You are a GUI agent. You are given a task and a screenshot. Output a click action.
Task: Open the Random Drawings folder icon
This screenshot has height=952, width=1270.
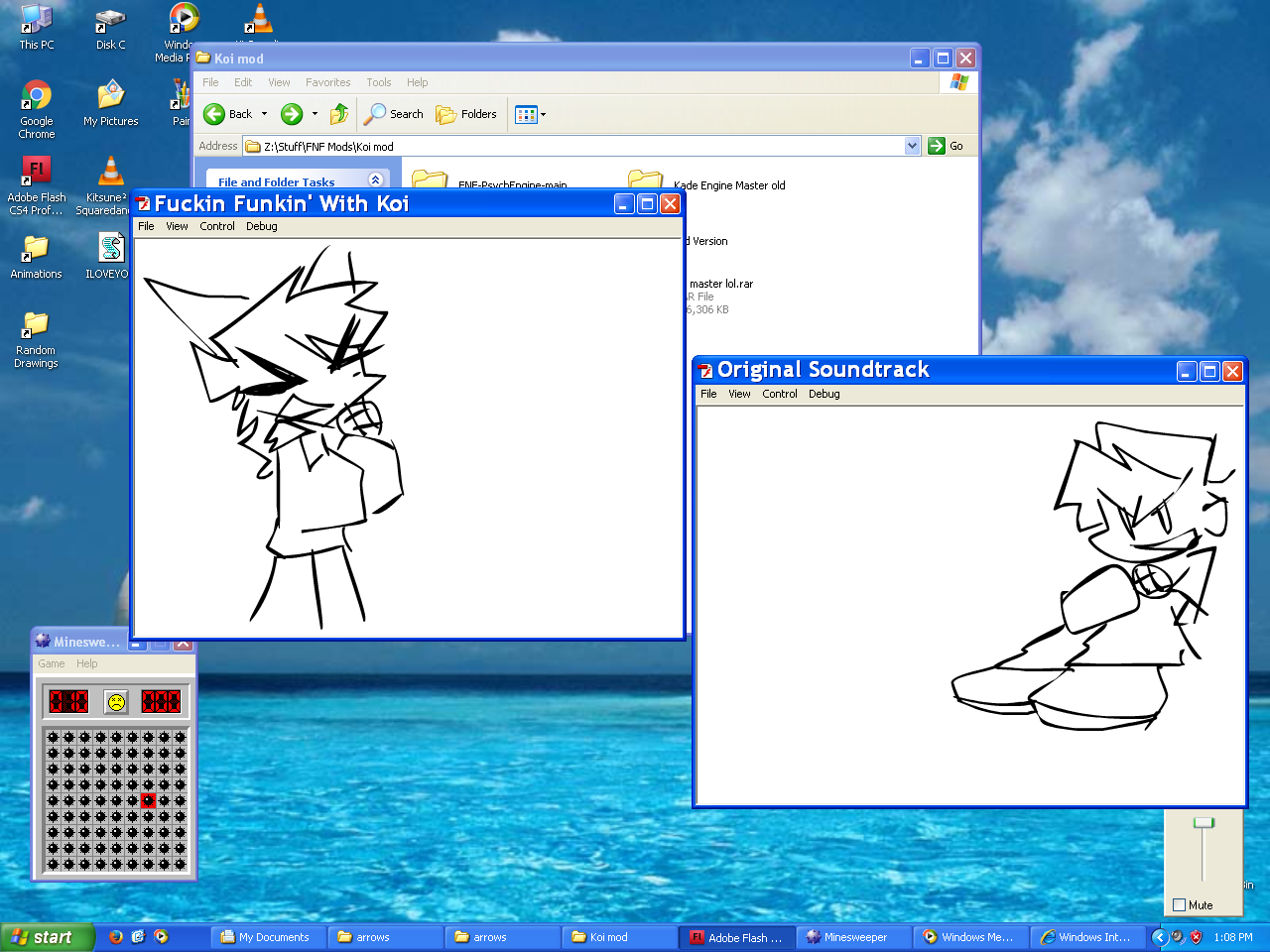click(x=36, y=325)
